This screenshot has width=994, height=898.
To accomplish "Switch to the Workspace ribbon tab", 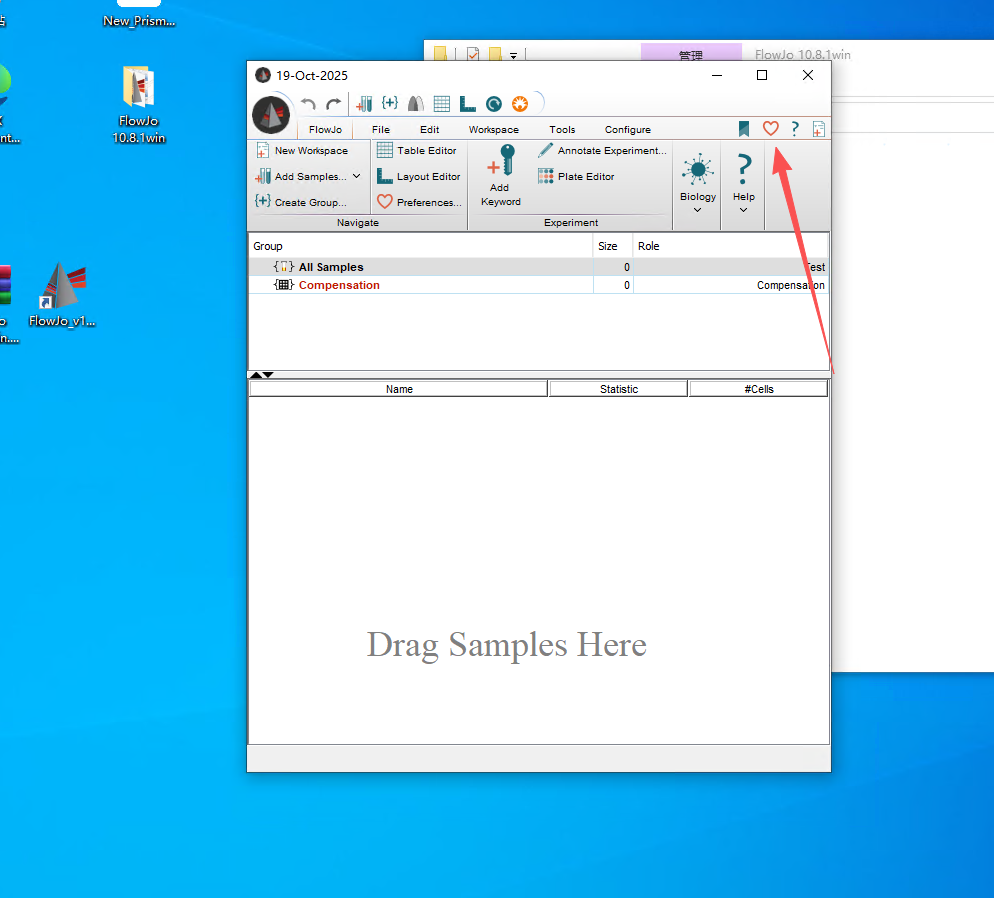I will pyautogui.click(x=493, y=130).
